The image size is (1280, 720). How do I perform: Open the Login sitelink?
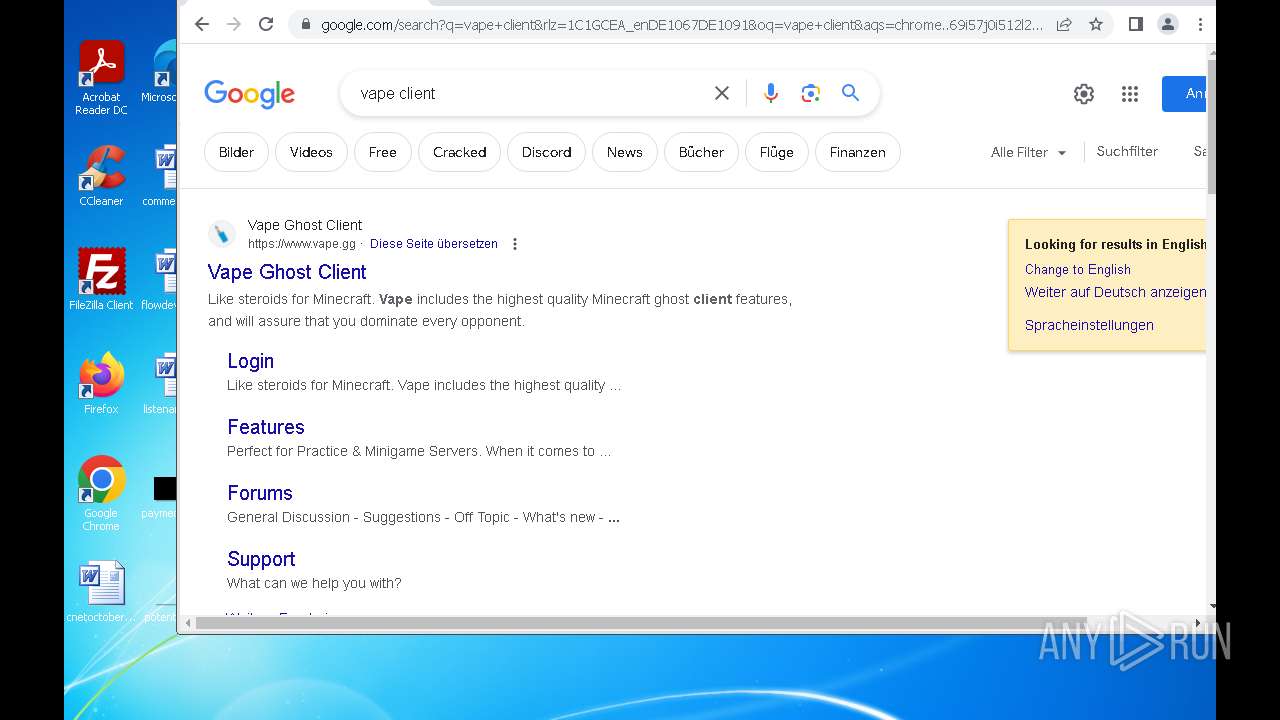250,361
